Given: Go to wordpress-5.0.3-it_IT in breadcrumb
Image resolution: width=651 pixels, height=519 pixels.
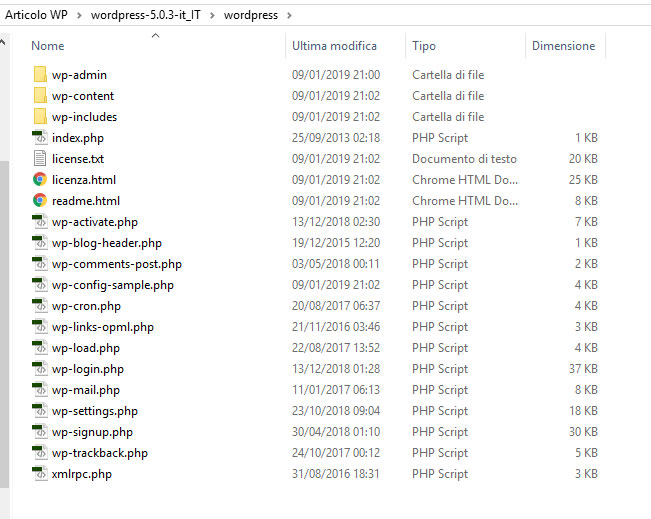Looking at the screenshot, I should tap(146, 15).
